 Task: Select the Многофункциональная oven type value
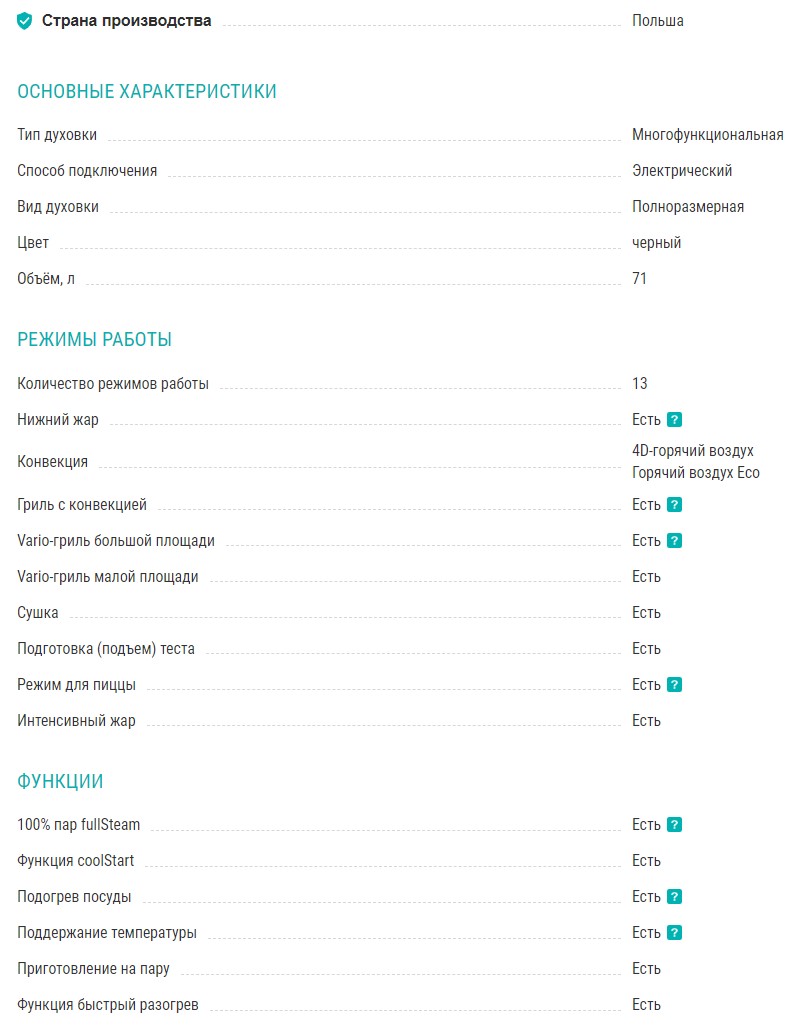point(708,135)
